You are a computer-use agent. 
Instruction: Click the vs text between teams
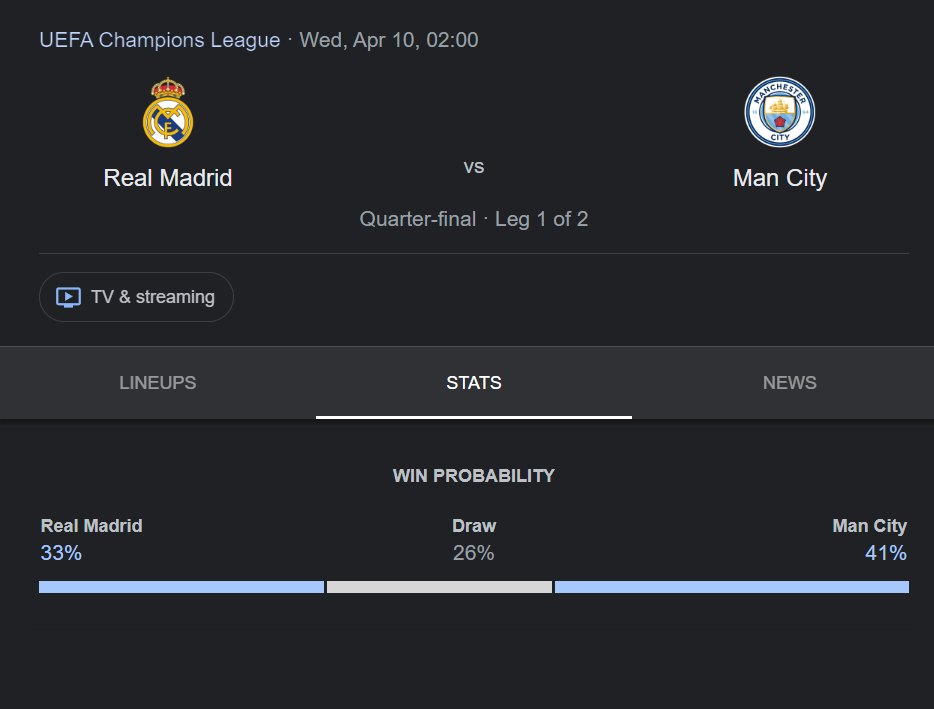click(474, 167)
